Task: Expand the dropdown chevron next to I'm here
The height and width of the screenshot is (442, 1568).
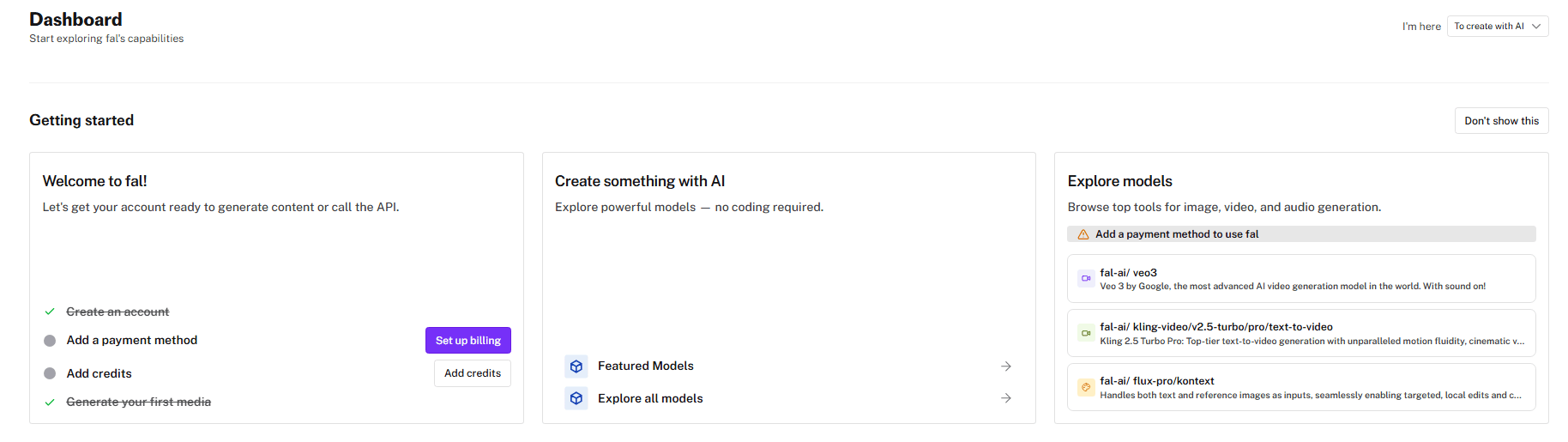Action: click(x=1536, y=27)
